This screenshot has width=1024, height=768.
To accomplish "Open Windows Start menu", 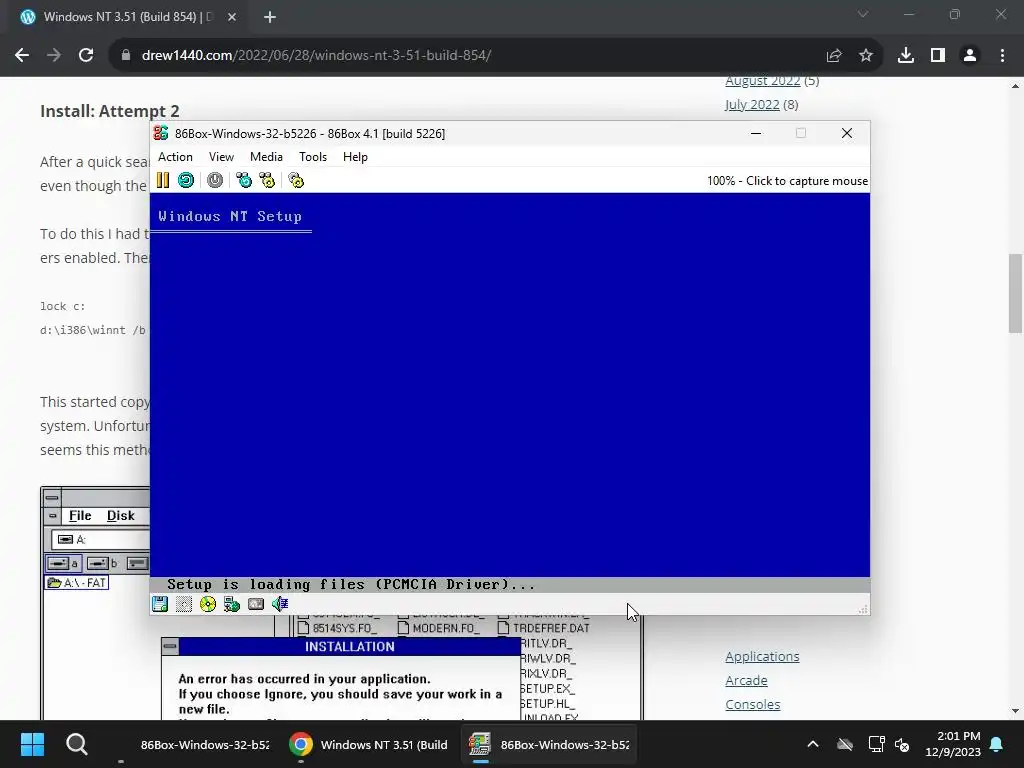I will (x=32, y=744).
